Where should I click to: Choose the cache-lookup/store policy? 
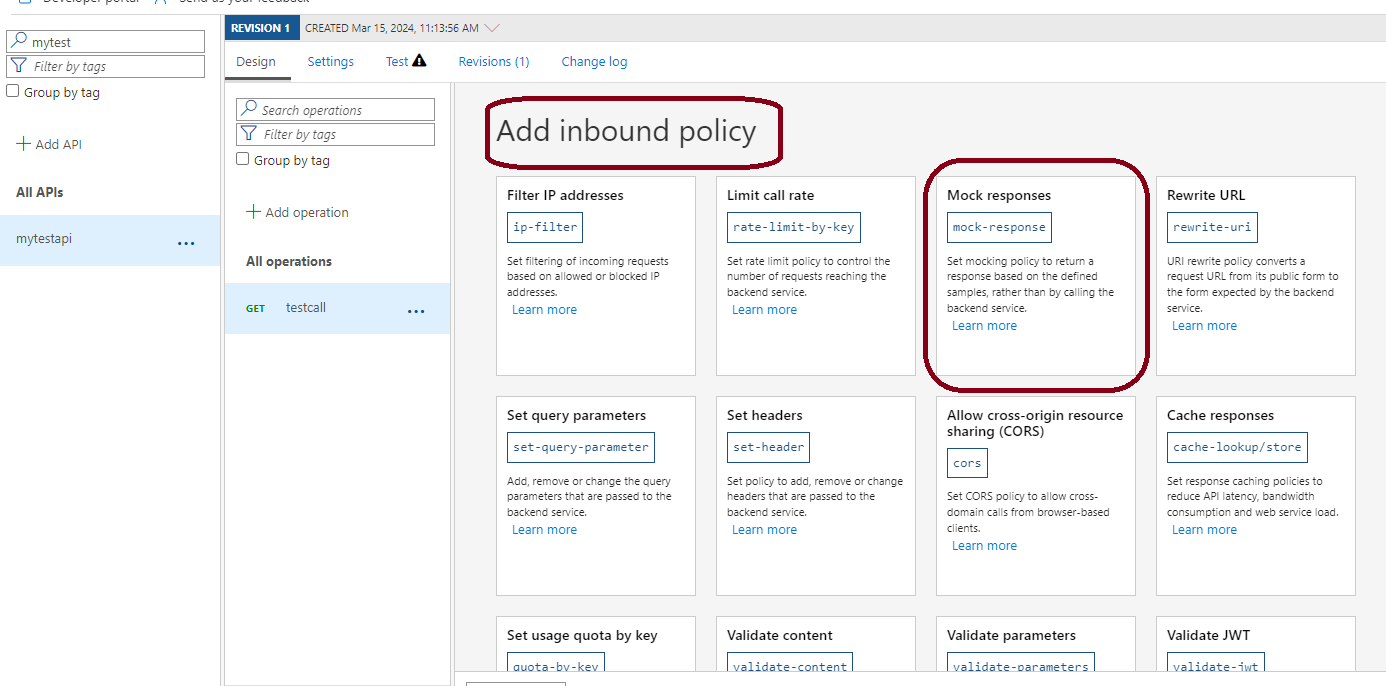tap(1237, 447)
